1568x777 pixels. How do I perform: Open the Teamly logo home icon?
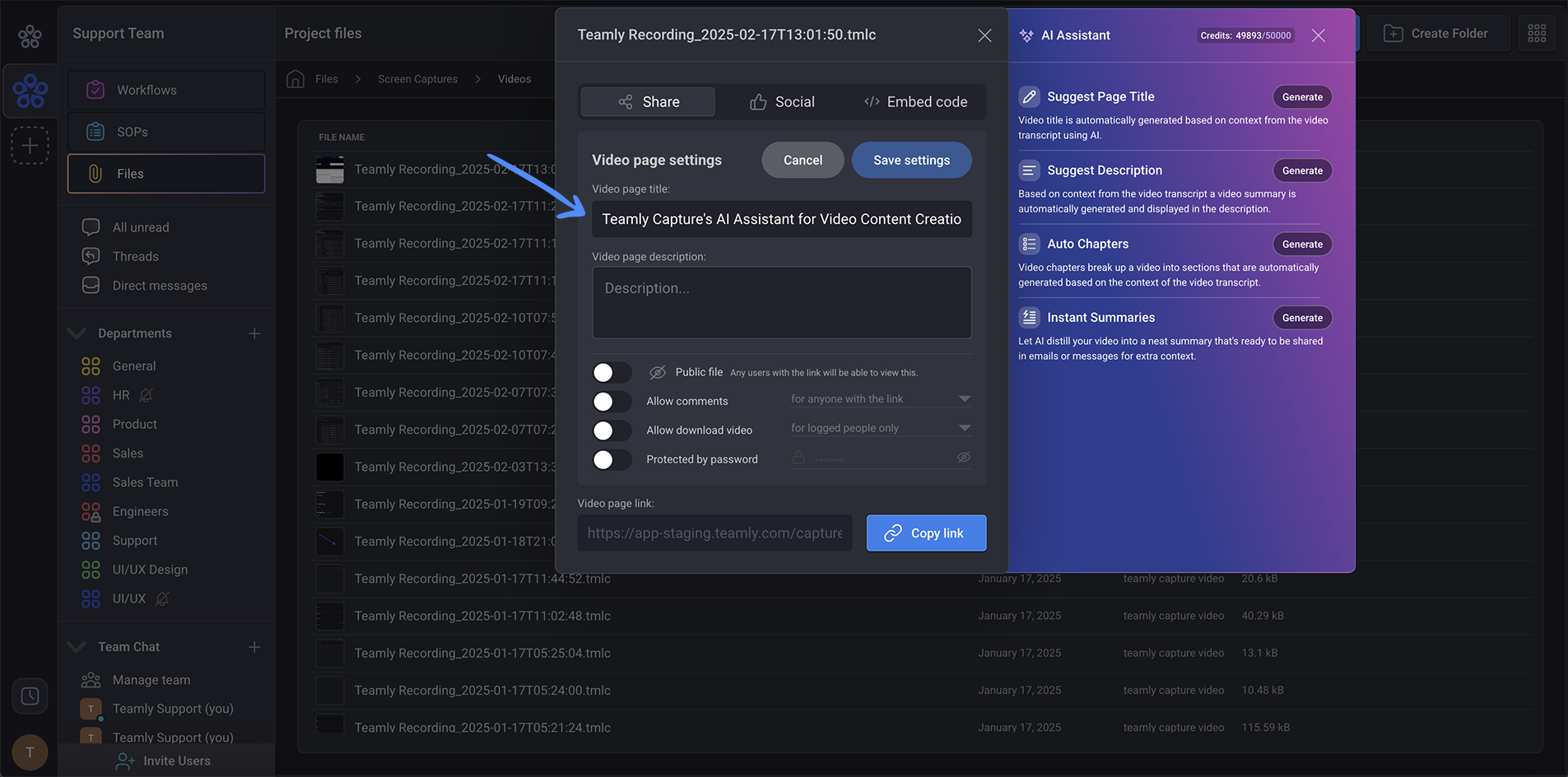[30, 35]
